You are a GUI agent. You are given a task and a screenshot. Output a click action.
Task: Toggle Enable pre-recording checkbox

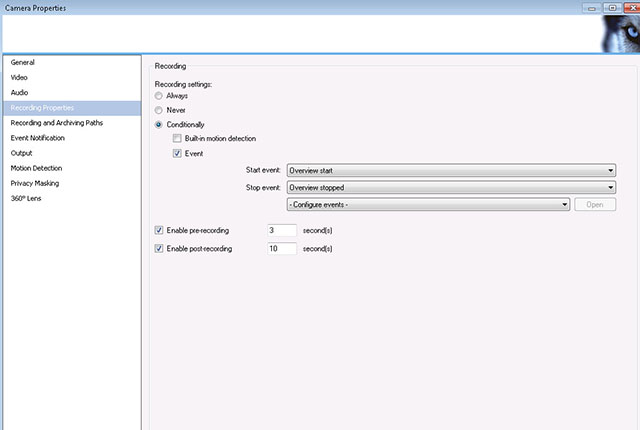[159, 230]
